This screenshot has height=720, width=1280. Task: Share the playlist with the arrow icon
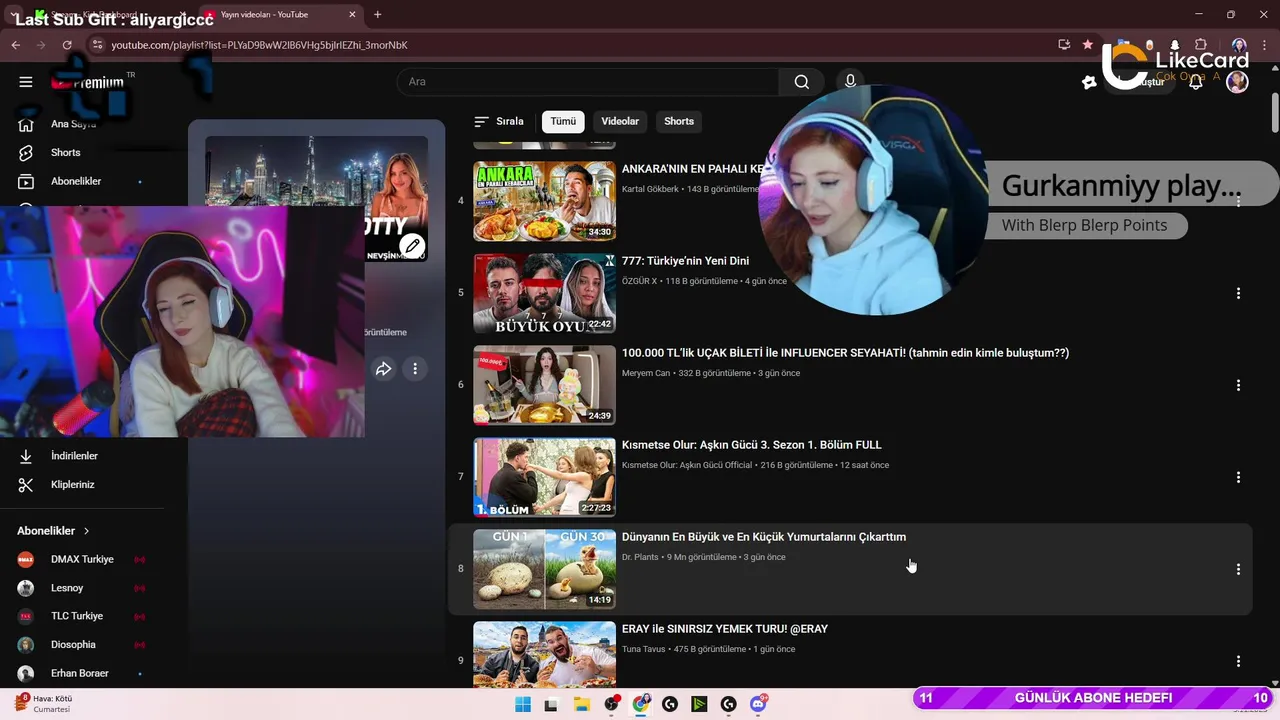[x=383, y=369]
